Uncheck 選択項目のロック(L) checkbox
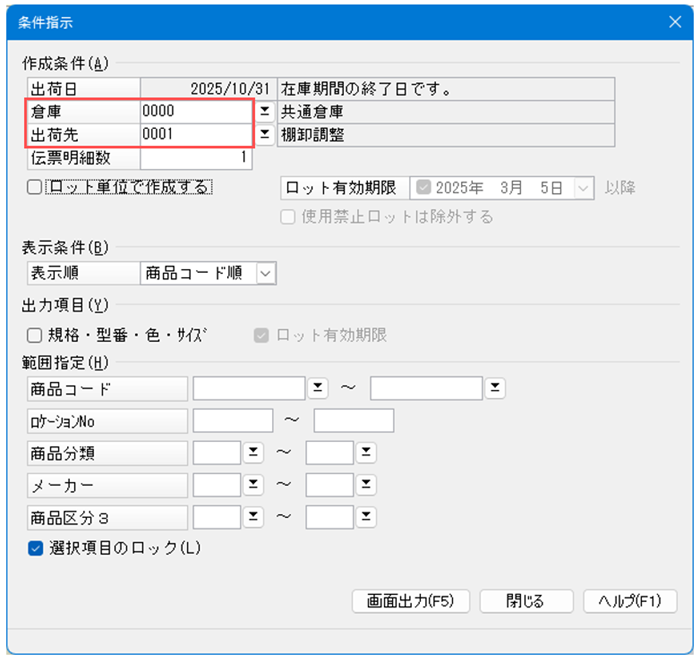700x661 pixels. coord(35,548)
